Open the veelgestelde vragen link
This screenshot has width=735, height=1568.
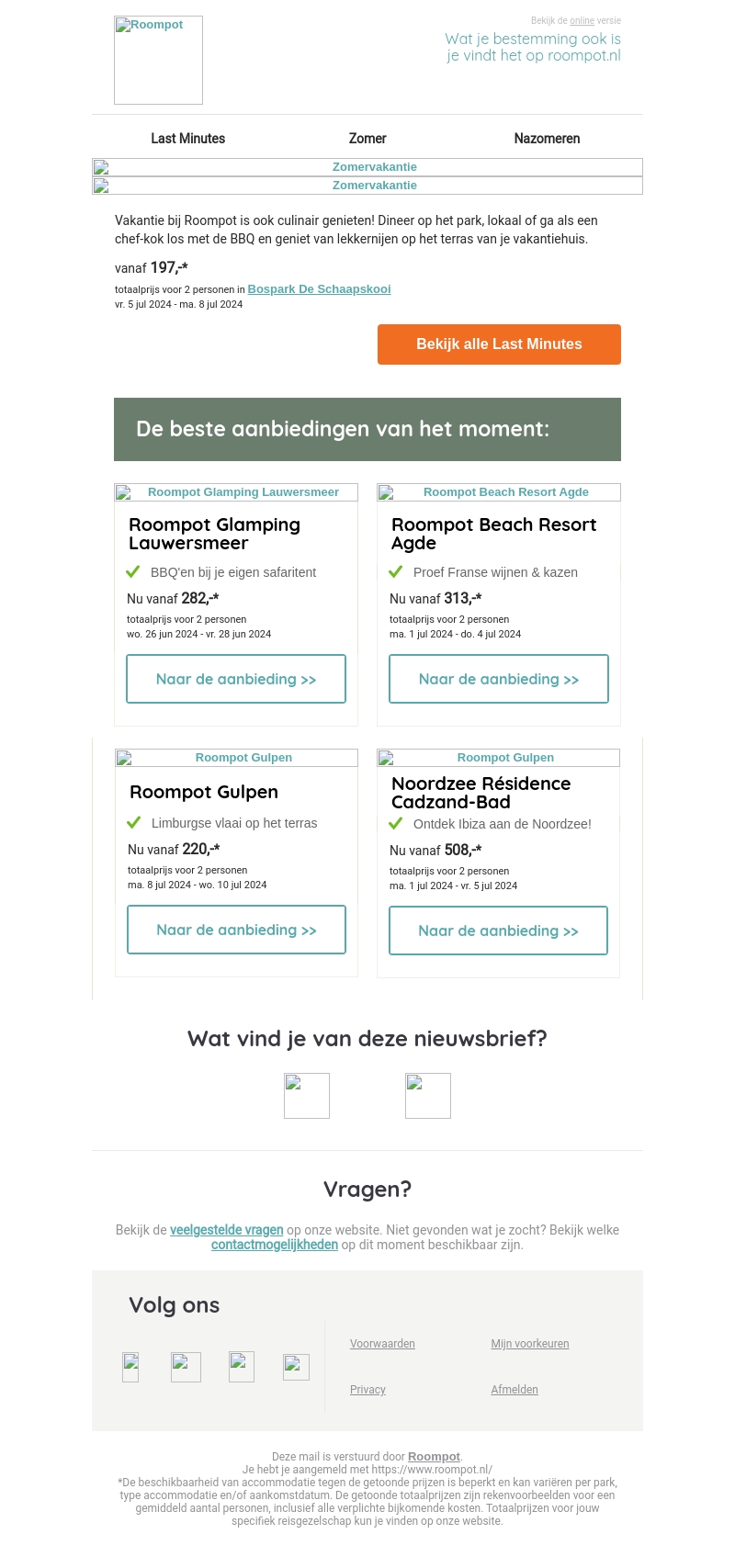click(x=227, y=1230)
